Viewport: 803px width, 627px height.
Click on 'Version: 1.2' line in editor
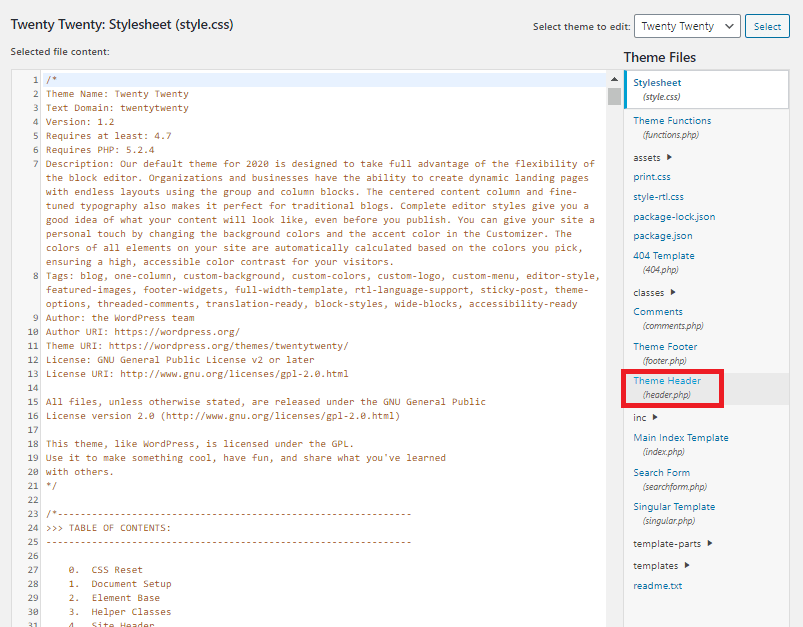coord(80,122)
